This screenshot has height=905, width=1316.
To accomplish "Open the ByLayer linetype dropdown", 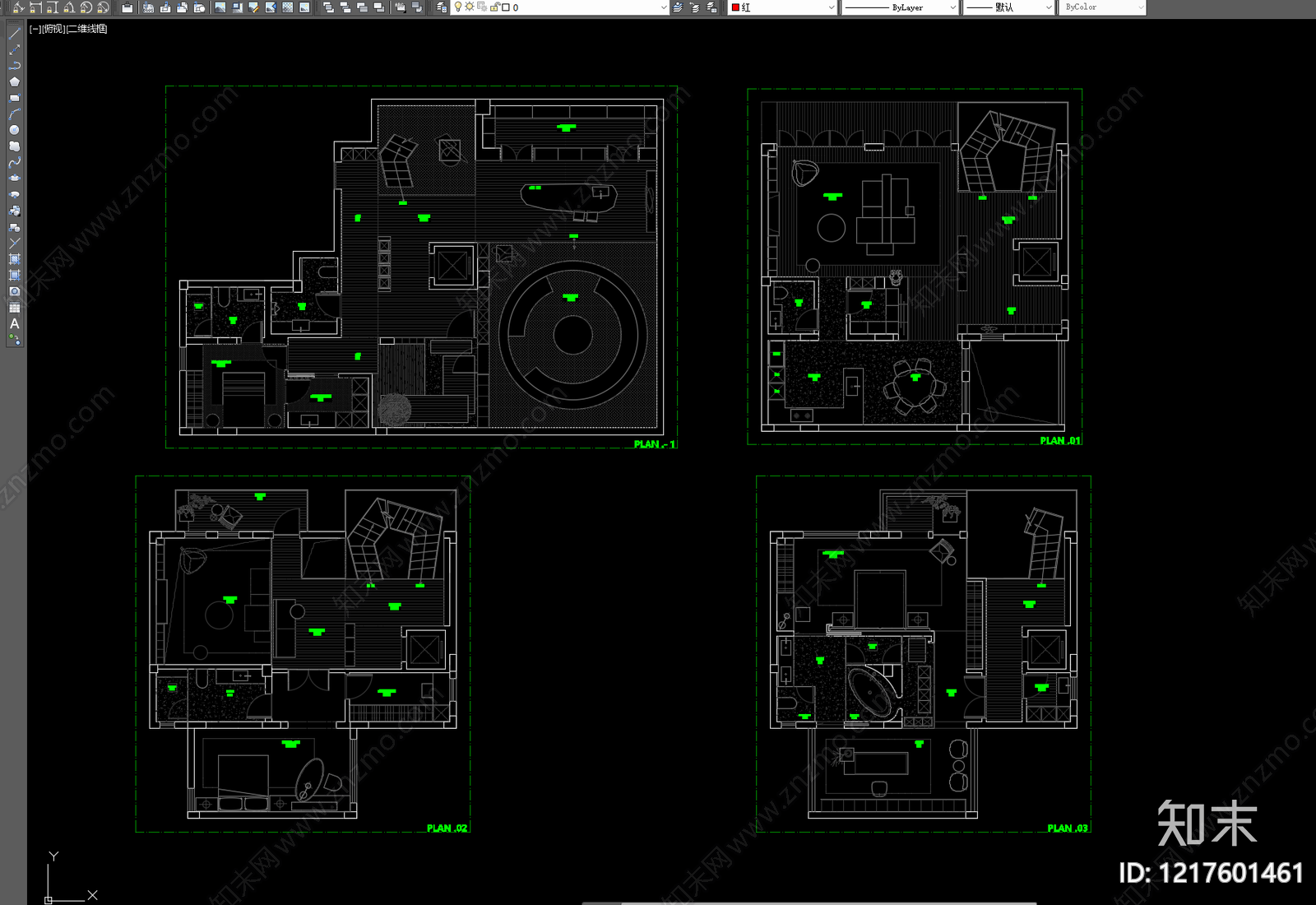I will point(900,7).
